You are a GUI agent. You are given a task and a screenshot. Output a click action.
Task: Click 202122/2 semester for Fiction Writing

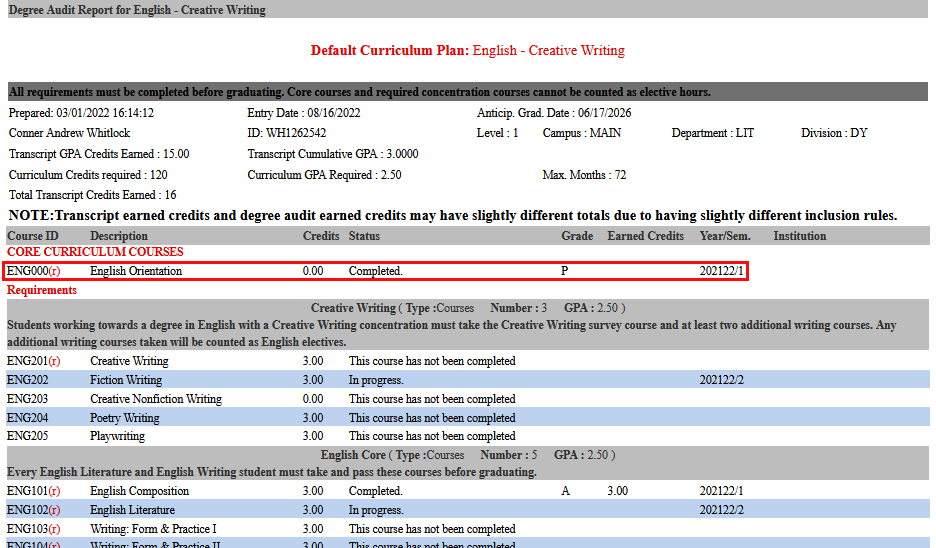click(x=722, y=380)
